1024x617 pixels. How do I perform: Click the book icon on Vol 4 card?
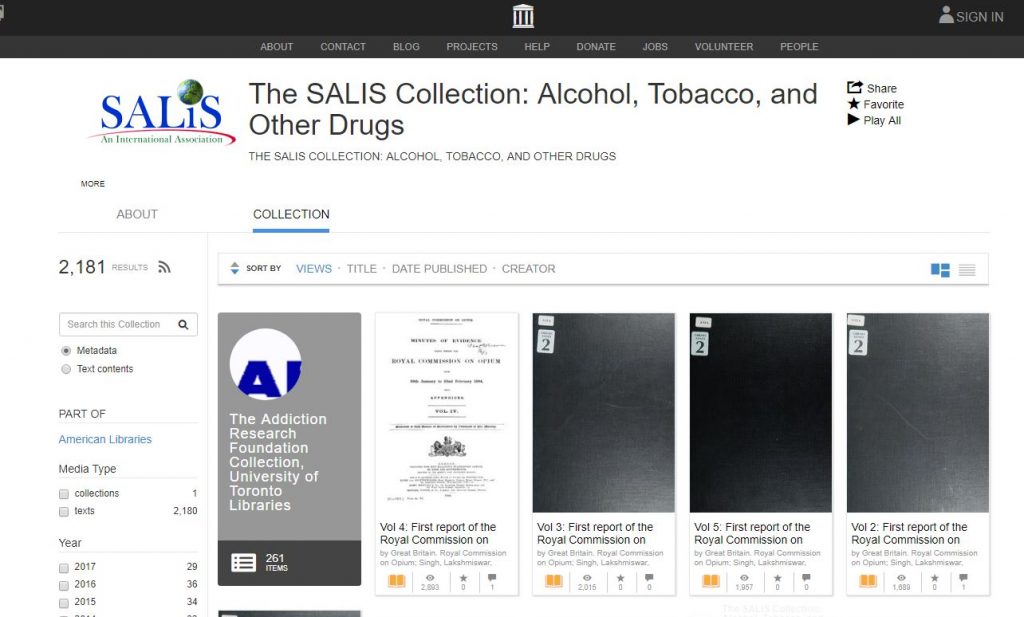(x=396, y=580)
